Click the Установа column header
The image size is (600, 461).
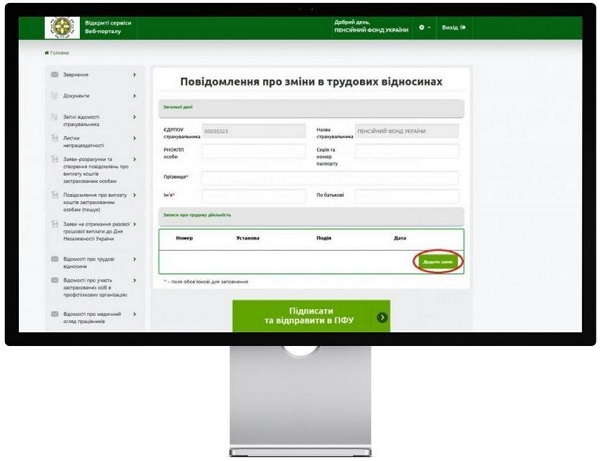pos(248,238)
